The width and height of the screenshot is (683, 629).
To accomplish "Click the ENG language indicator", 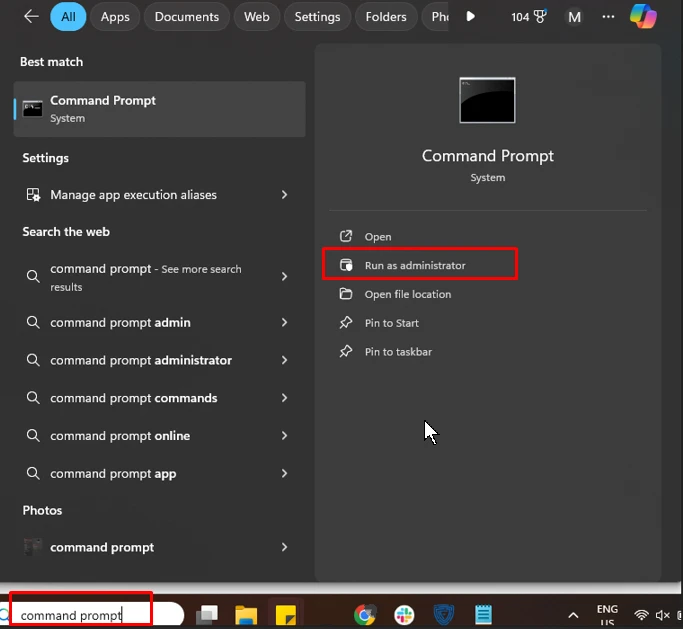I will (607, 615).
